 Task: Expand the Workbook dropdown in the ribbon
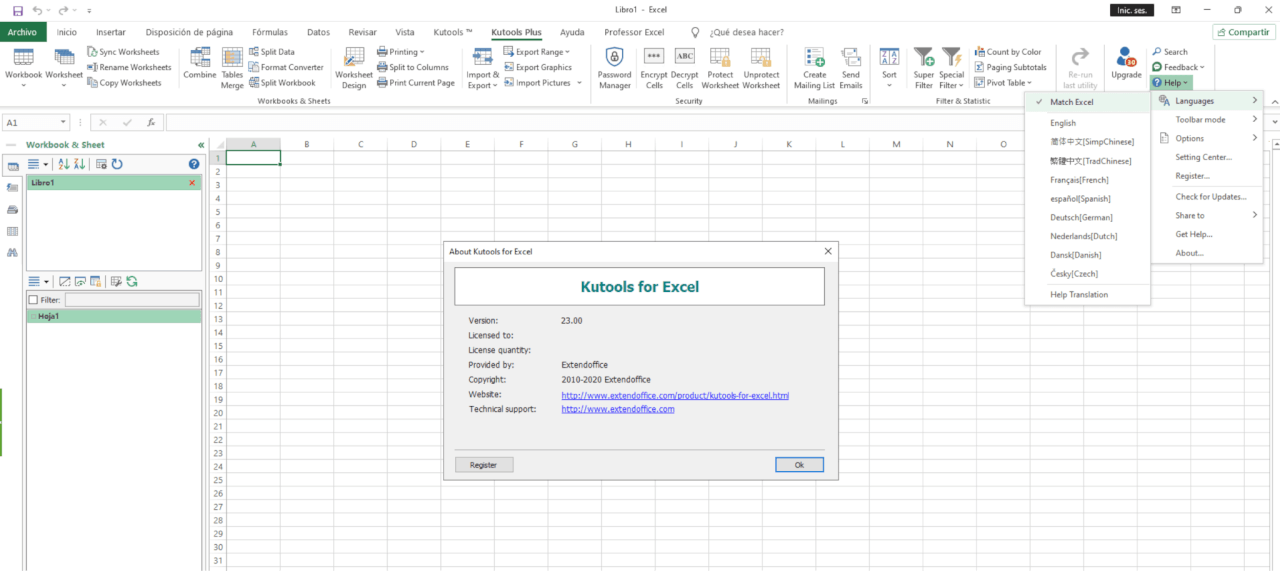coord(24,86)
